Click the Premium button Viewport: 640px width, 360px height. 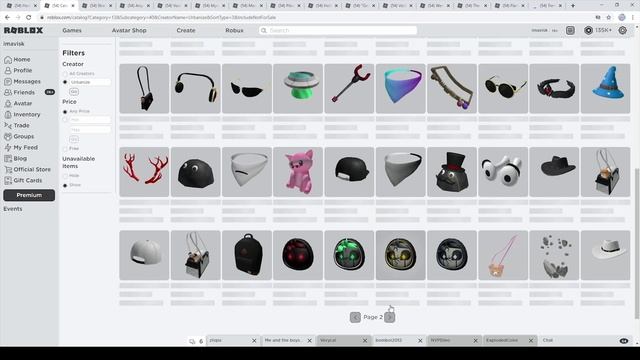tap(29, 196)
